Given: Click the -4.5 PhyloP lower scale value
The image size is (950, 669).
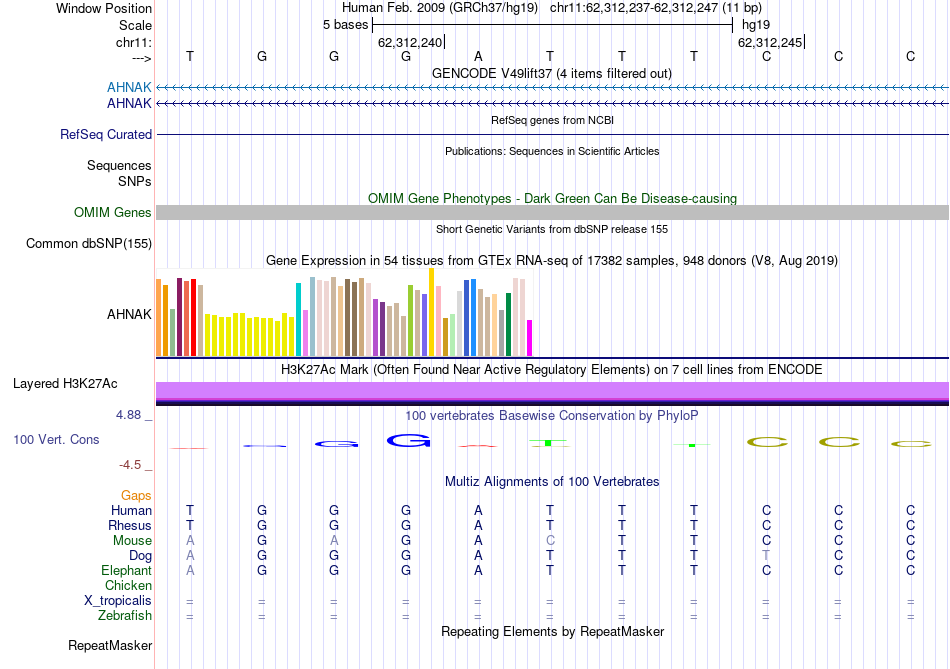Looking at the screenshot, I should 130,465.
